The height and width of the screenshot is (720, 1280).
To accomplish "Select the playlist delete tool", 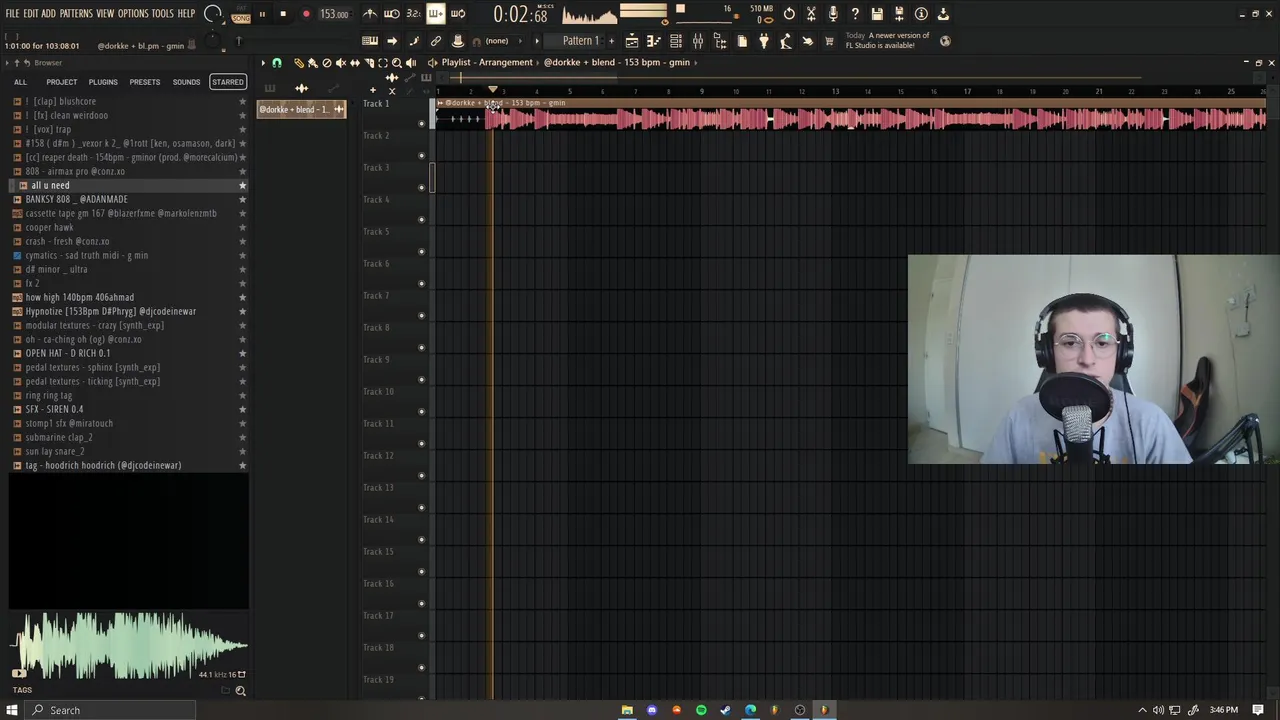I will tap(326, 63).
